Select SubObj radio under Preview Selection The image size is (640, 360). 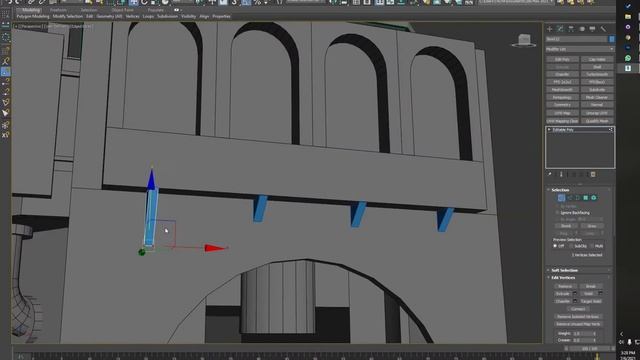[x=571, y=246]
